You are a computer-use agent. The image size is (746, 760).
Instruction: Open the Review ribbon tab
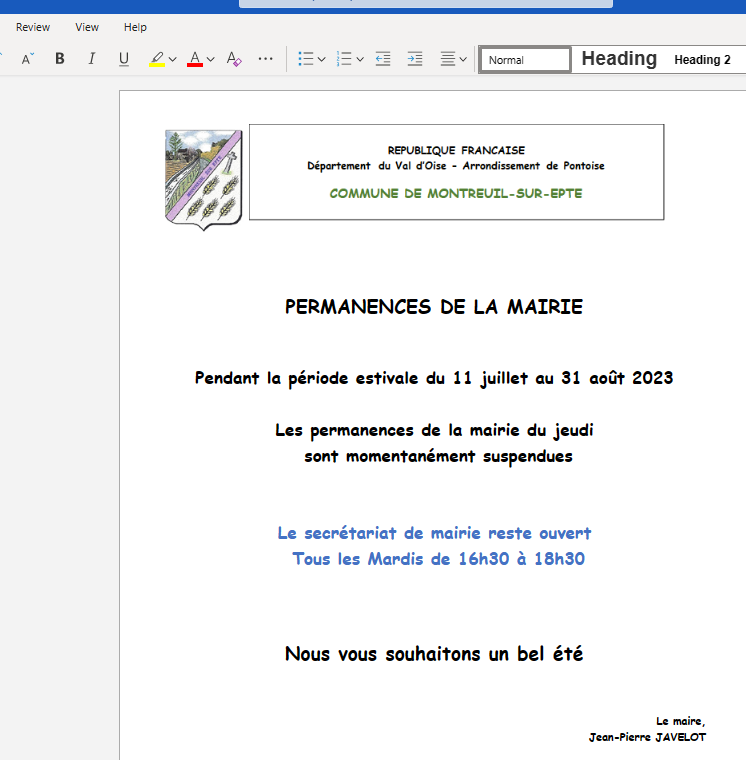point(32,27)
